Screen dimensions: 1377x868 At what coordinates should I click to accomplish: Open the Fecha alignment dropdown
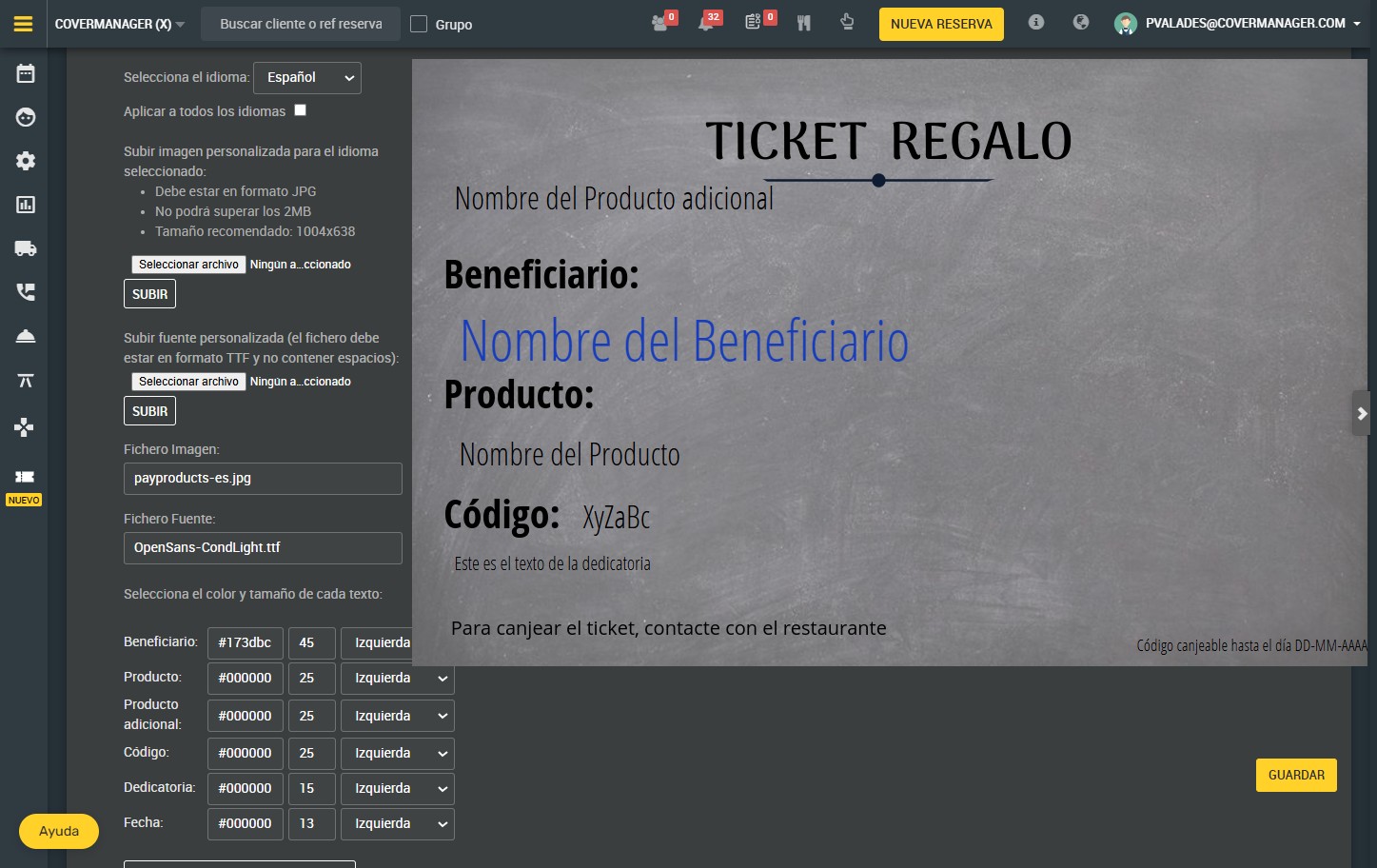pos(397,824)
